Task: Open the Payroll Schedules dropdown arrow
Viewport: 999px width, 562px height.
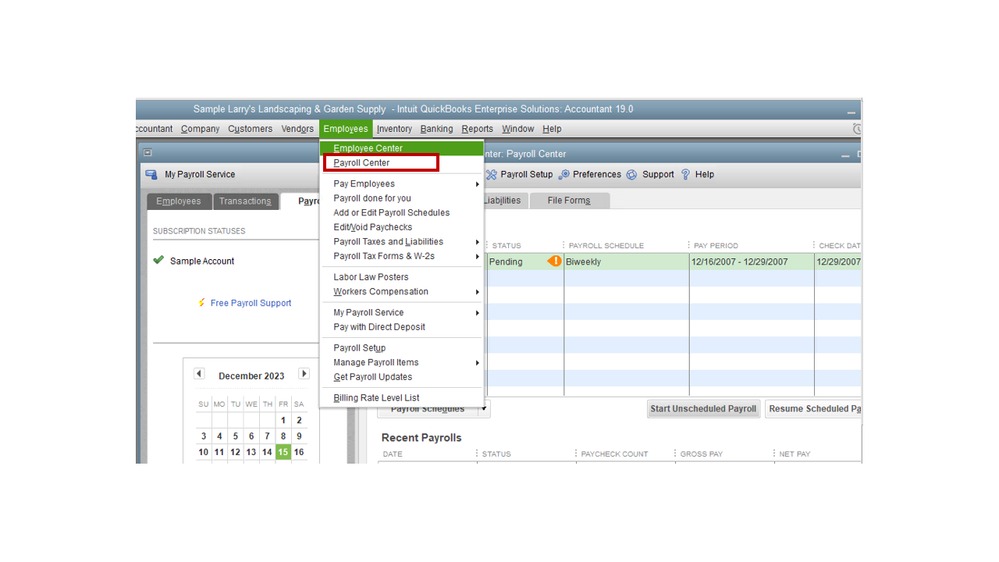Action: 484,408
